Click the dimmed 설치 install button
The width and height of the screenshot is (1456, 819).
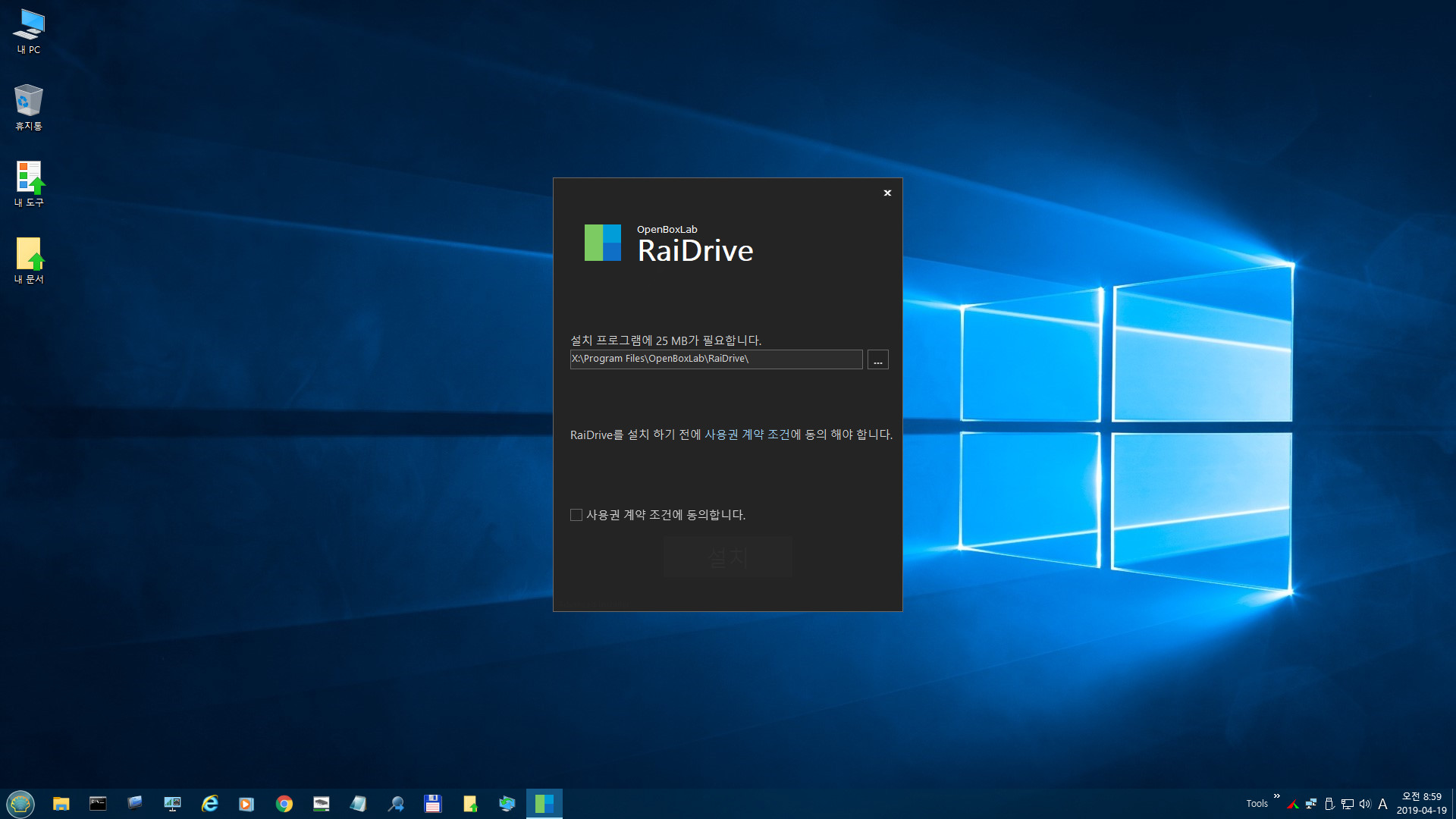[x=728, y=557]
